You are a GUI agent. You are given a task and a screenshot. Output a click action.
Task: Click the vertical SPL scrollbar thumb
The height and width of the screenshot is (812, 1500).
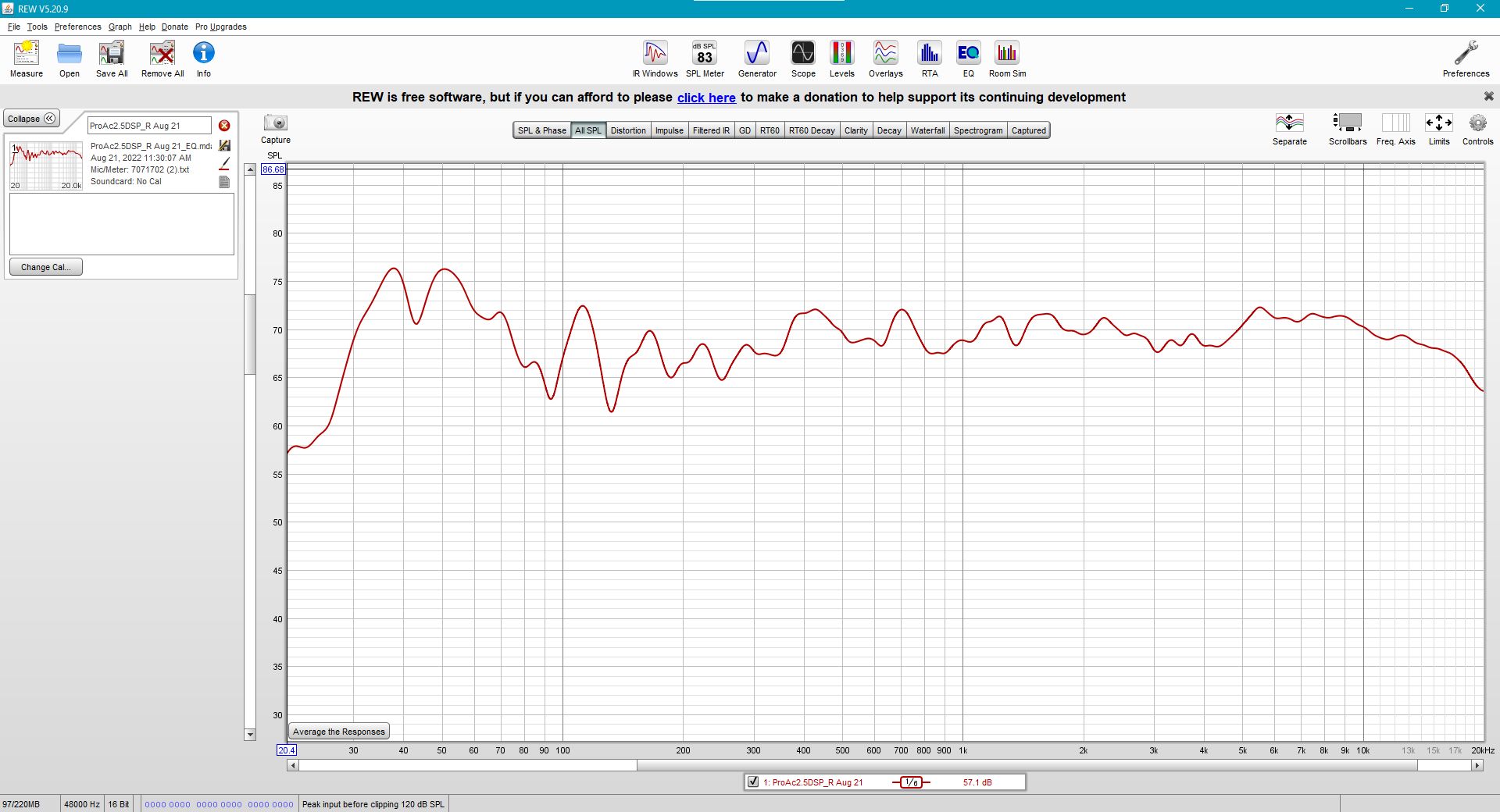pos(250,334)
